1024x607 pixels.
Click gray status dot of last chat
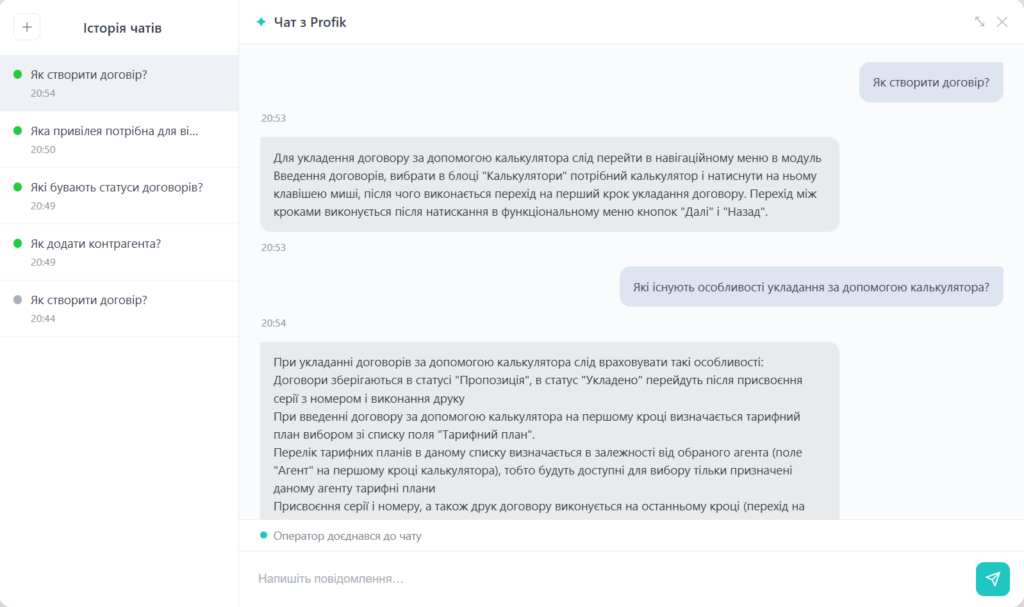18,300
